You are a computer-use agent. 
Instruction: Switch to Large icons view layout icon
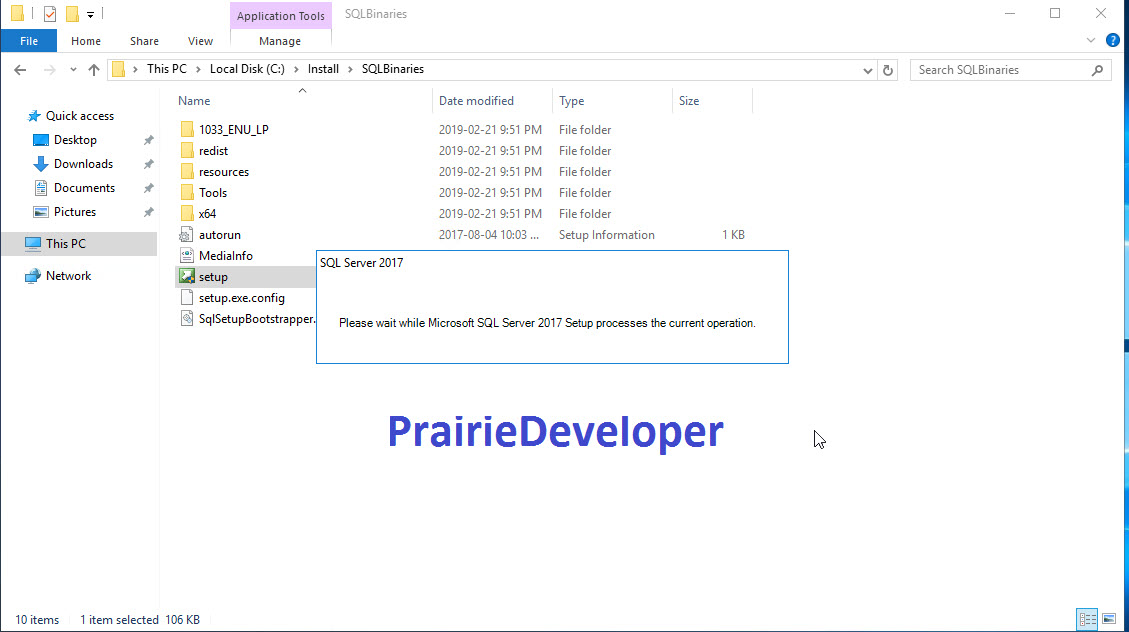tap(1110, 619)
